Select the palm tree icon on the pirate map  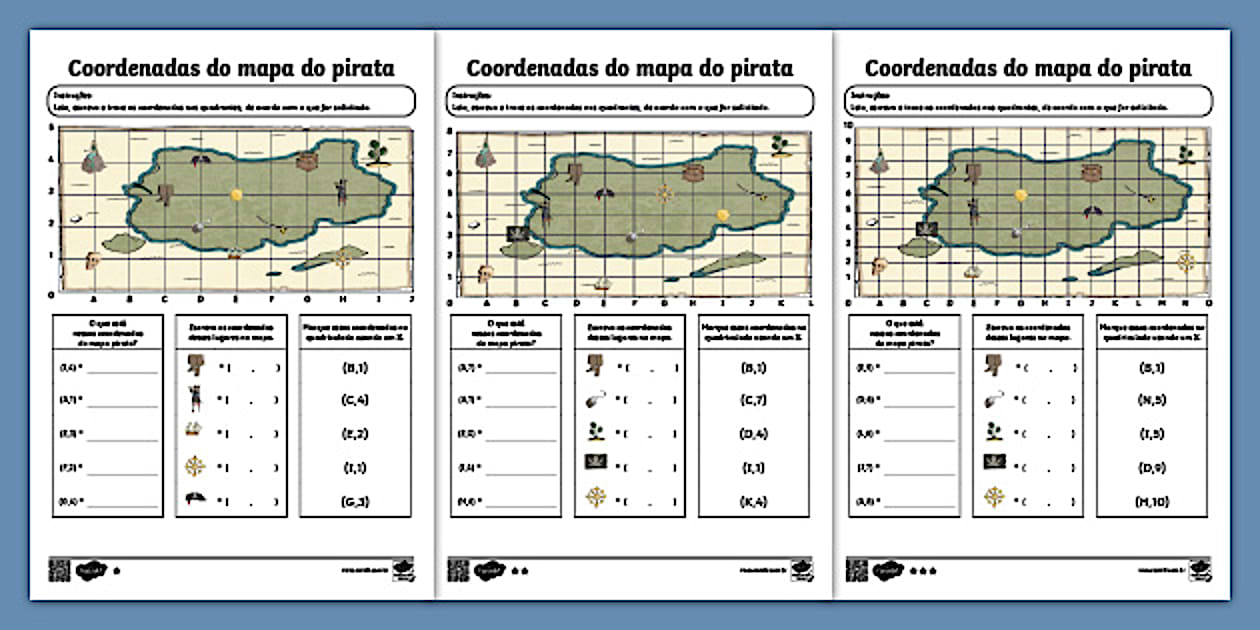point(376,152)
